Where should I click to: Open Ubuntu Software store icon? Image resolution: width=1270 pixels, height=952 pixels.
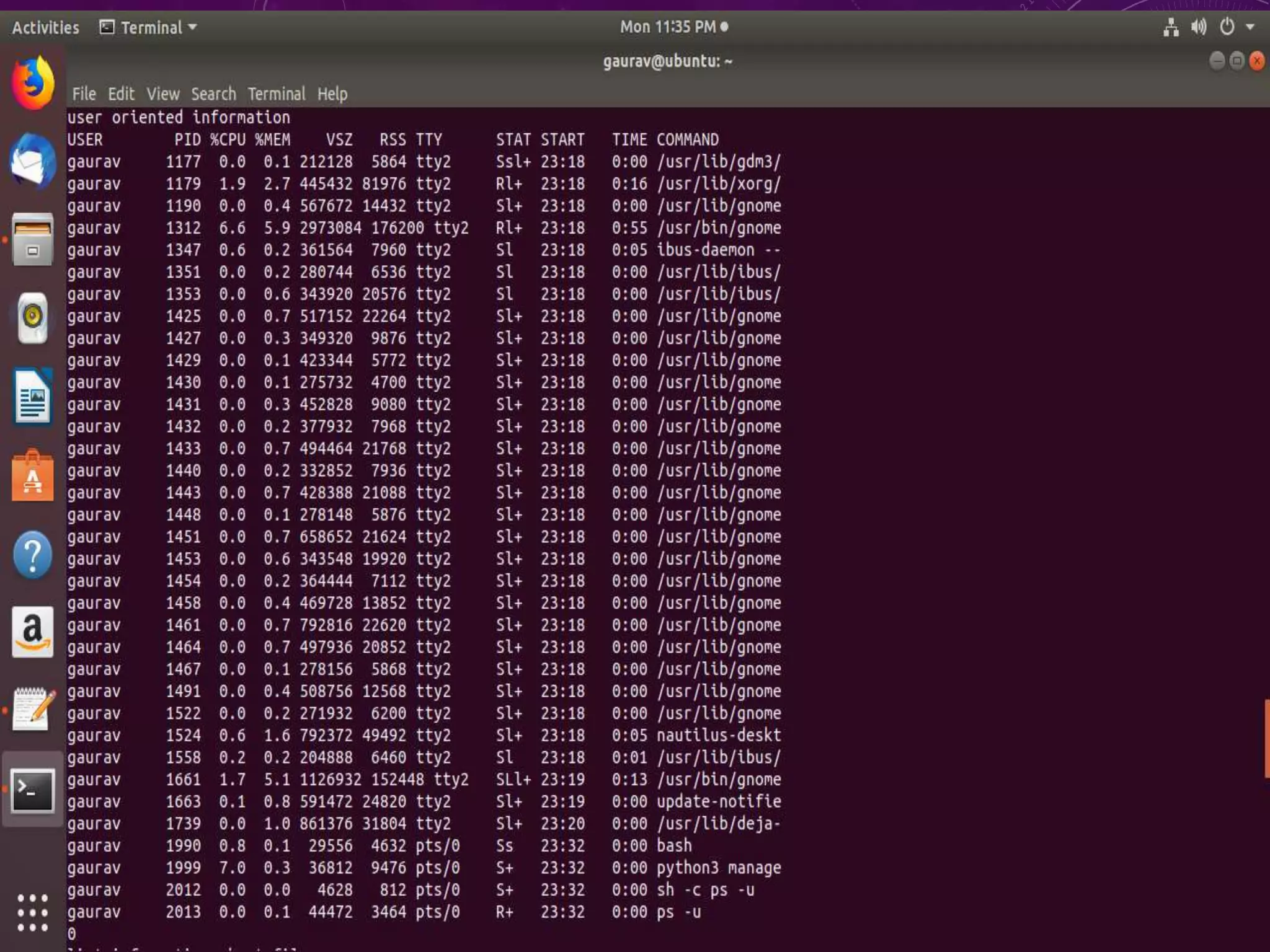pos(33,476)
